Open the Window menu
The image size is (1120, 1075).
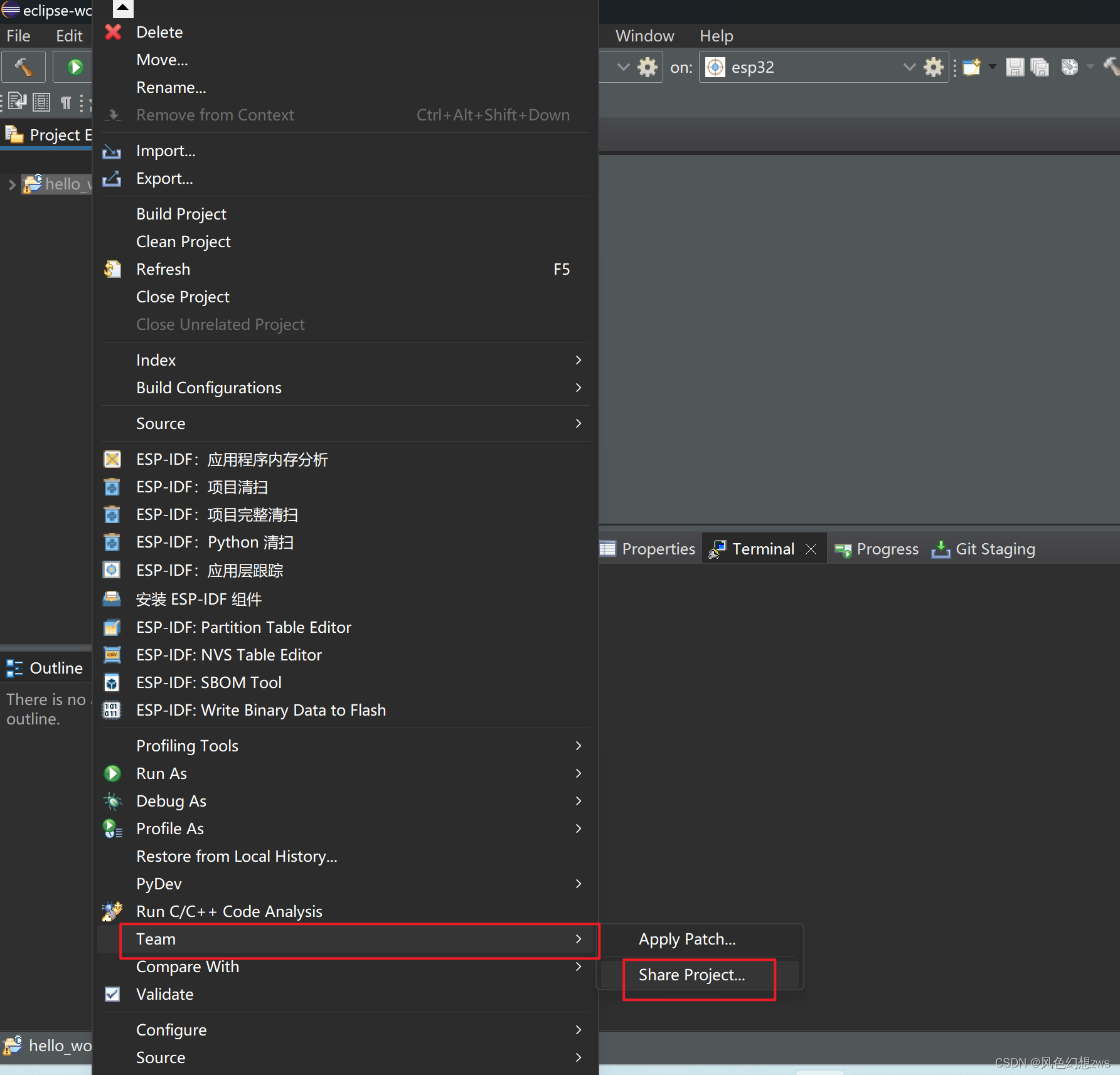point(644,36)
